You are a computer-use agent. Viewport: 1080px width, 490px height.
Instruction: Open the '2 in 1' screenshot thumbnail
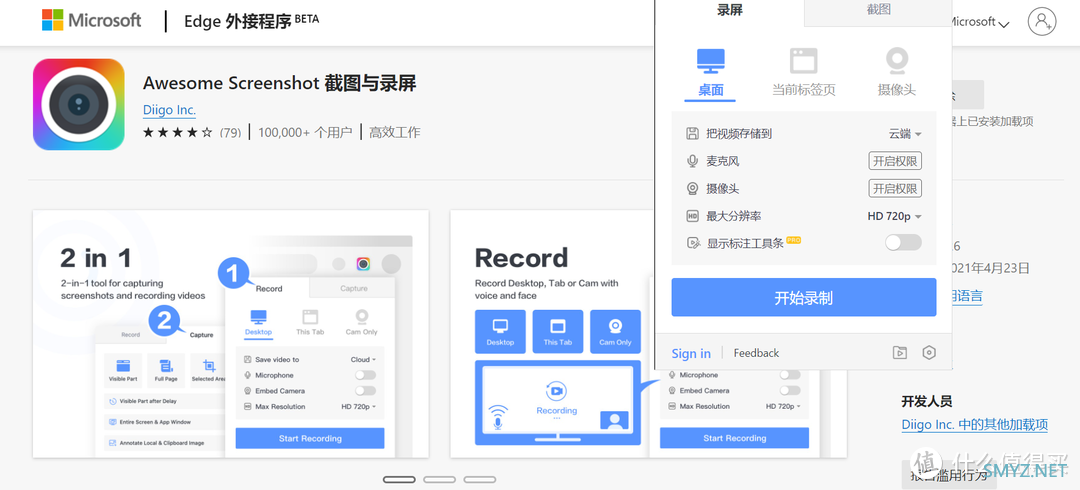(x=231, y=334)
